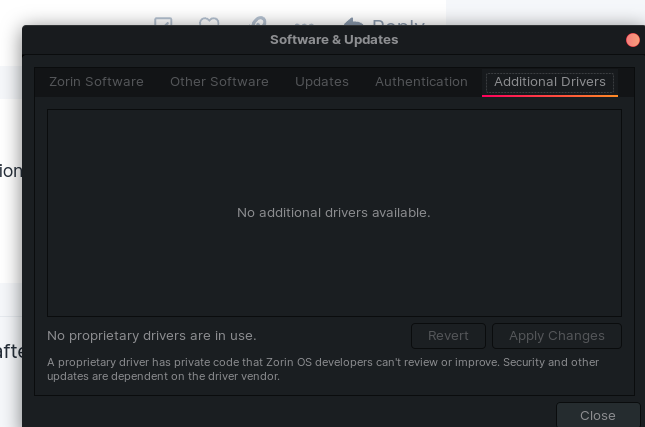
Task: Click the Software & Updates window title
Action: [x=334, y=39]
